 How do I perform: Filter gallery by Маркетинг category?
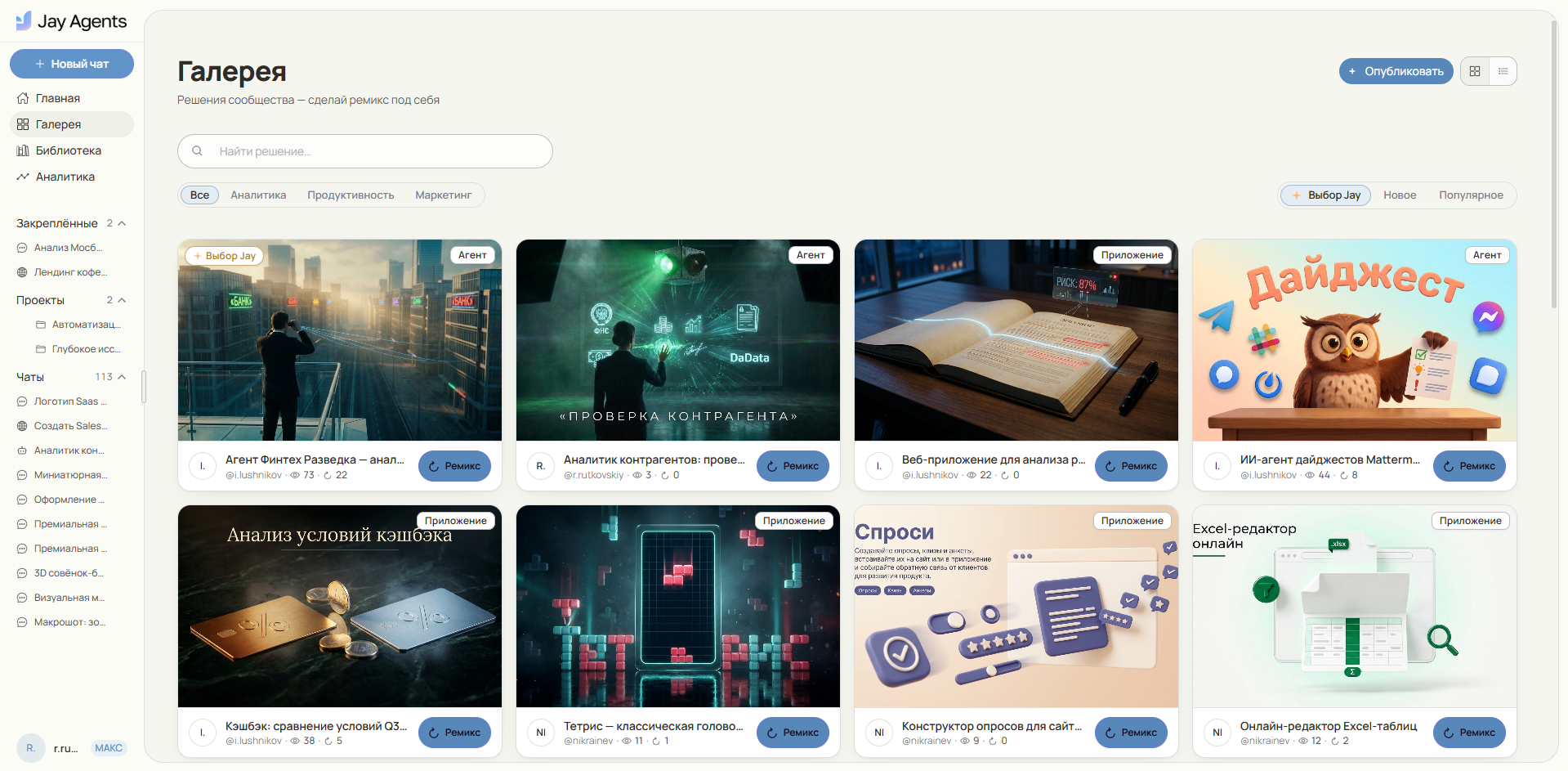[x=443, y=195]
